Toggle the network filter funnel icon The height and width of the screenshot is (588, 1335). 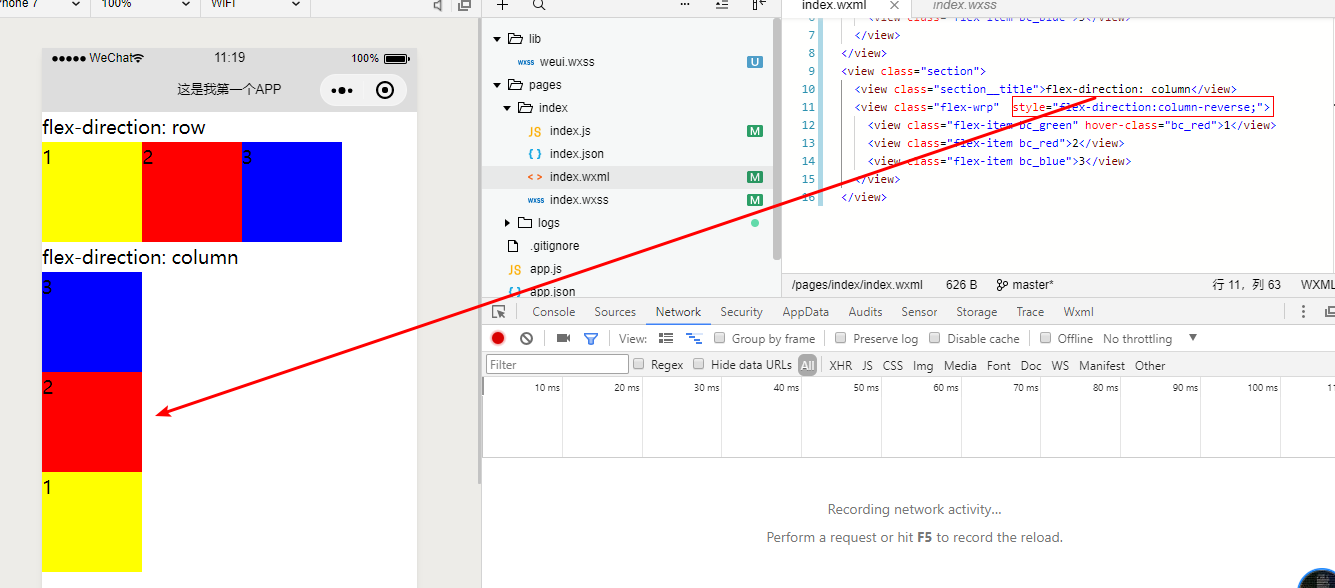591,339
